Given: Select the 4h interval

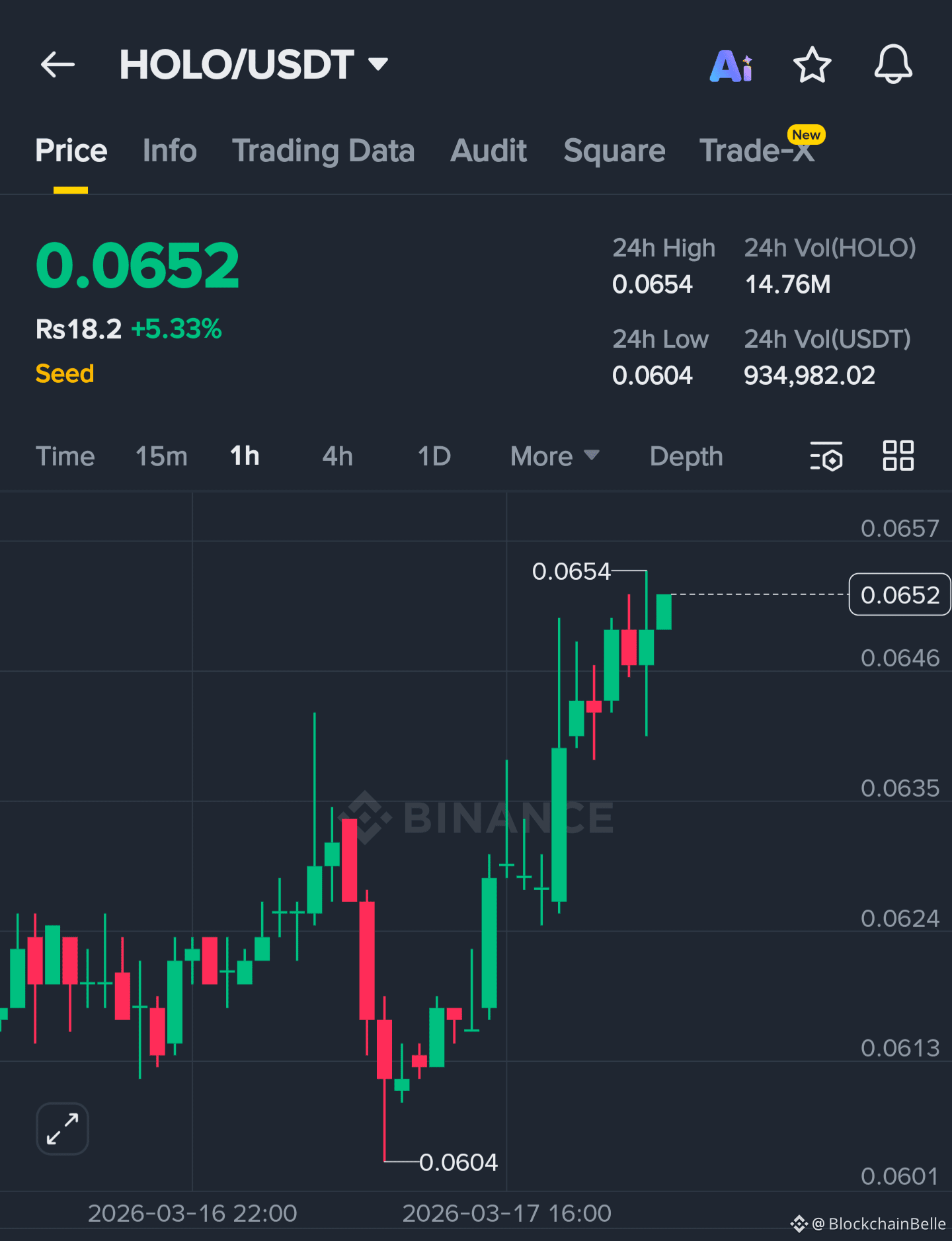Looking at the screenshot, I should click(337, 456).
